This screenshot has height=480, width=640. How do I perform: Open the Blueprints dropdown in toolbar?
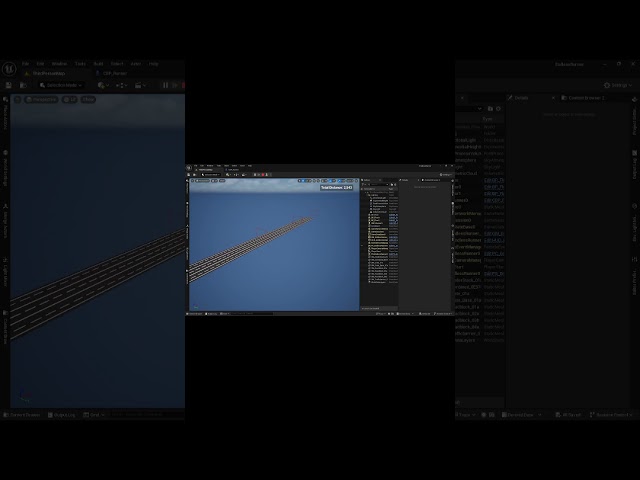pos(121,85)
